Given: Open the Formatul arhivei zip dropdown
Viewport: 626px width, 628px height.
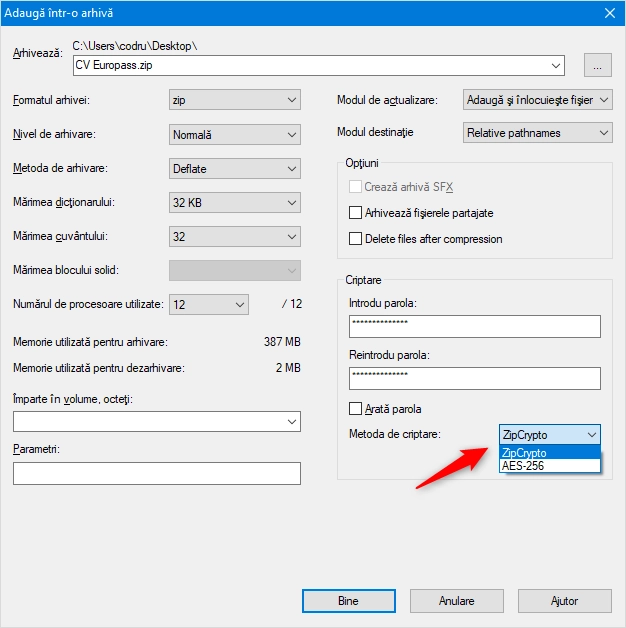Looking at the screenshot, I should click(235, 100).
